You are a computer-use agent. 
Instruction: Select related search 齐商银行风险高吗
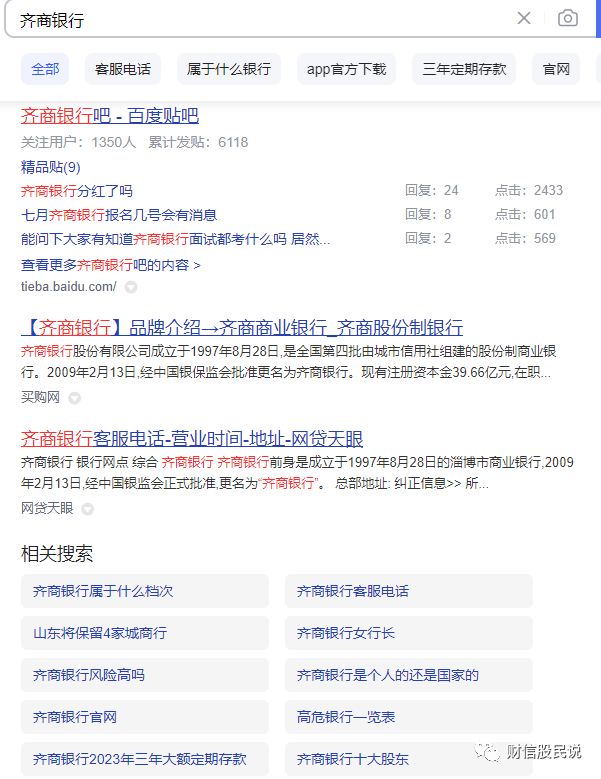point(145,675)
